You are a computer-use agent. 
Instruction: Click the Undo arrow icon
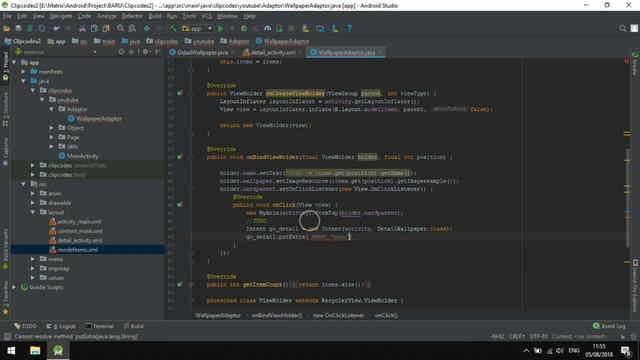click(x=56, y=29)
